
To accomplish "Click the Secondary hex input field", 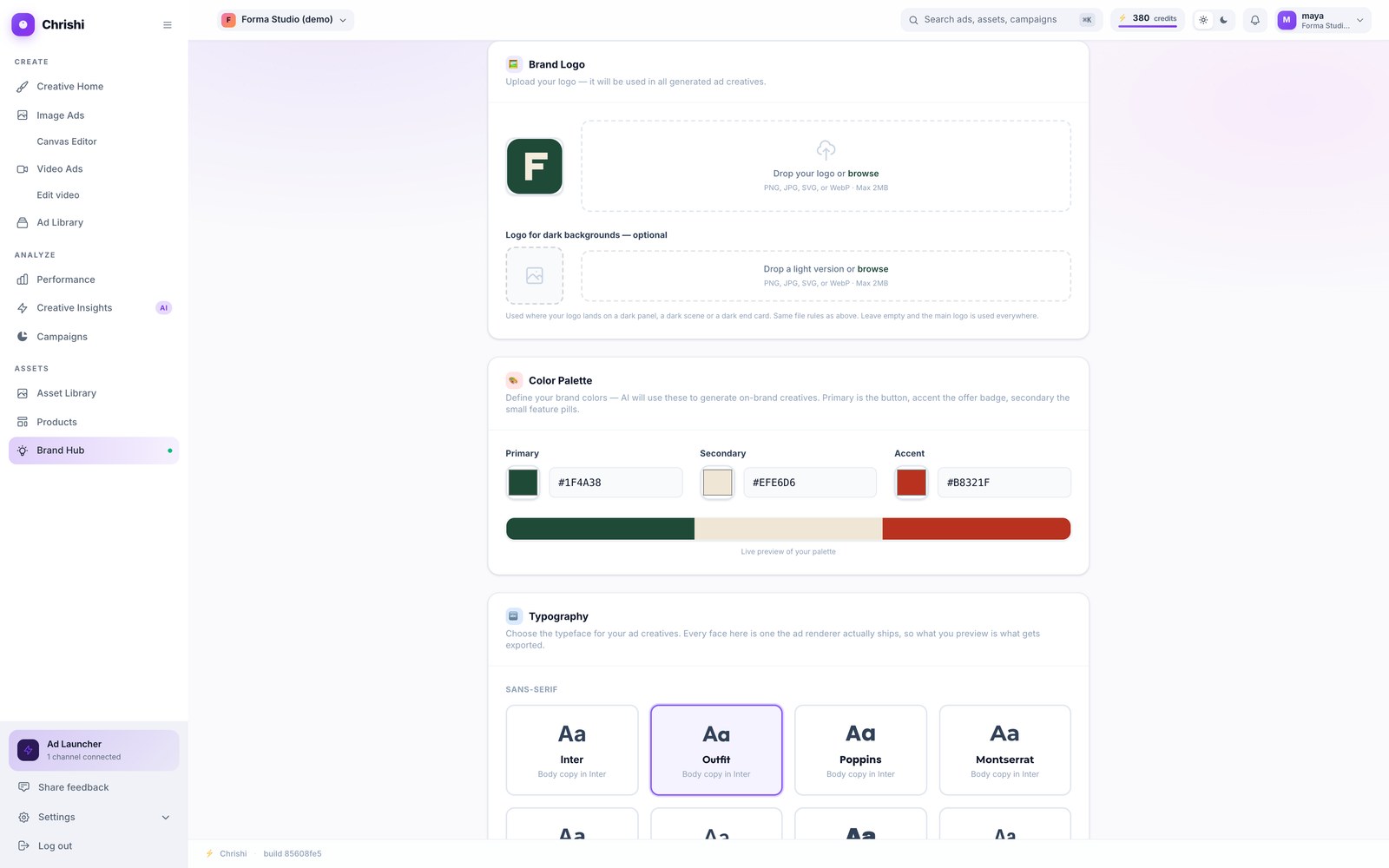I will [810, 483].
